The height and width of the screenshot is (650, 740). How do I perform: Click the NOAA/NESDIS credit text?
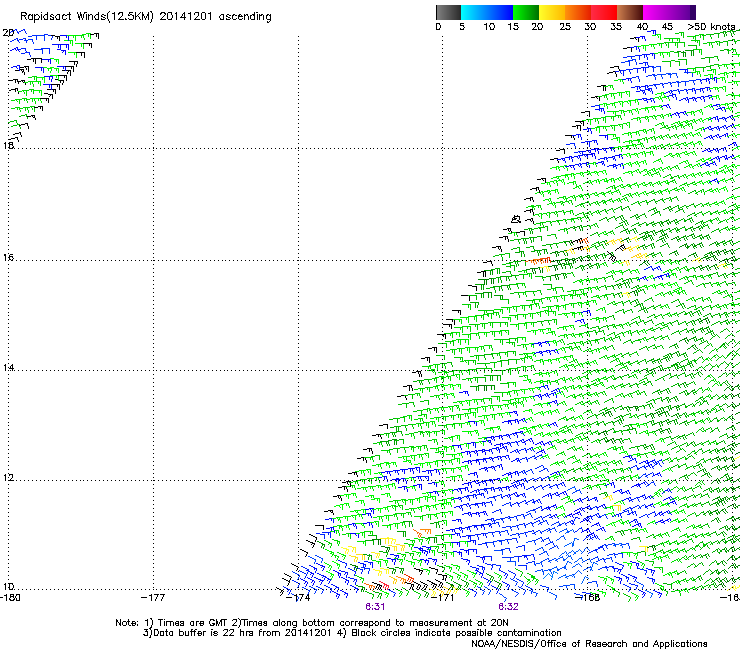(589, 643)
